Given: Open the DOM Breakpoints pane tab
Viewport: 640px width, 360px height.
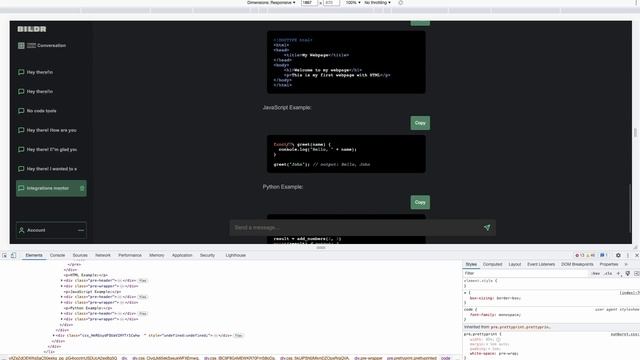Looking at the screenshot, I should coord(577,264).
